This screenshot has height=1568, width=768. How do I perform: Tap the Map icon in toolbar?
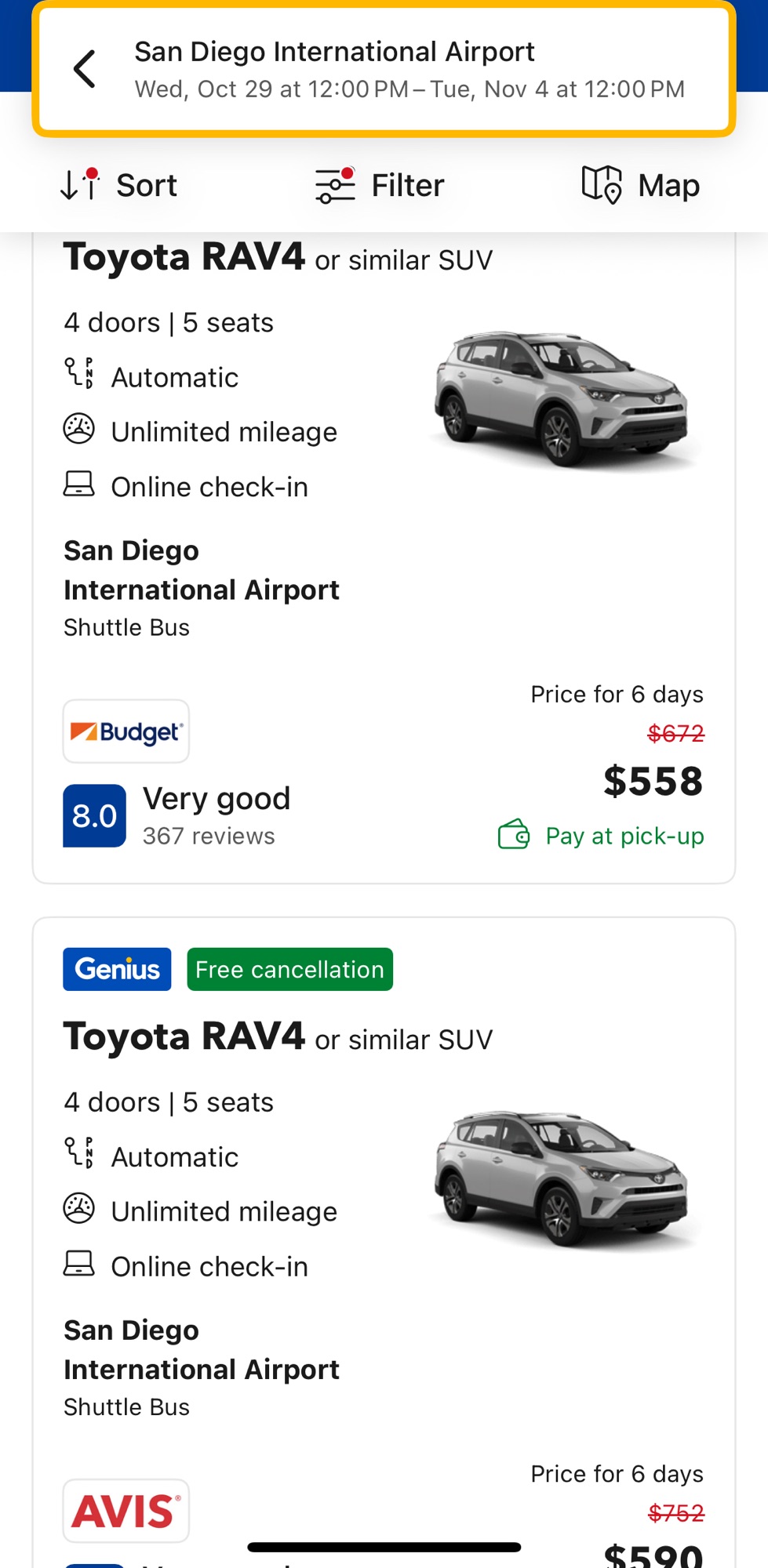click(x=601, y=185)
